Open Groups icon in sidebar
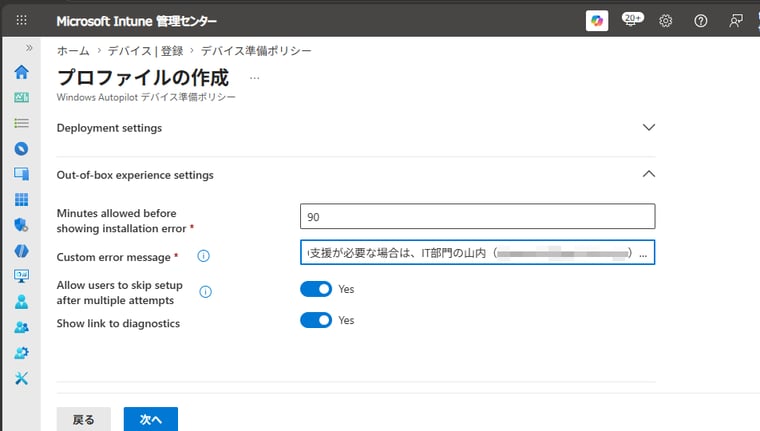Image resolution: width=760 pixels, height=431 pixels. (21, 327)
